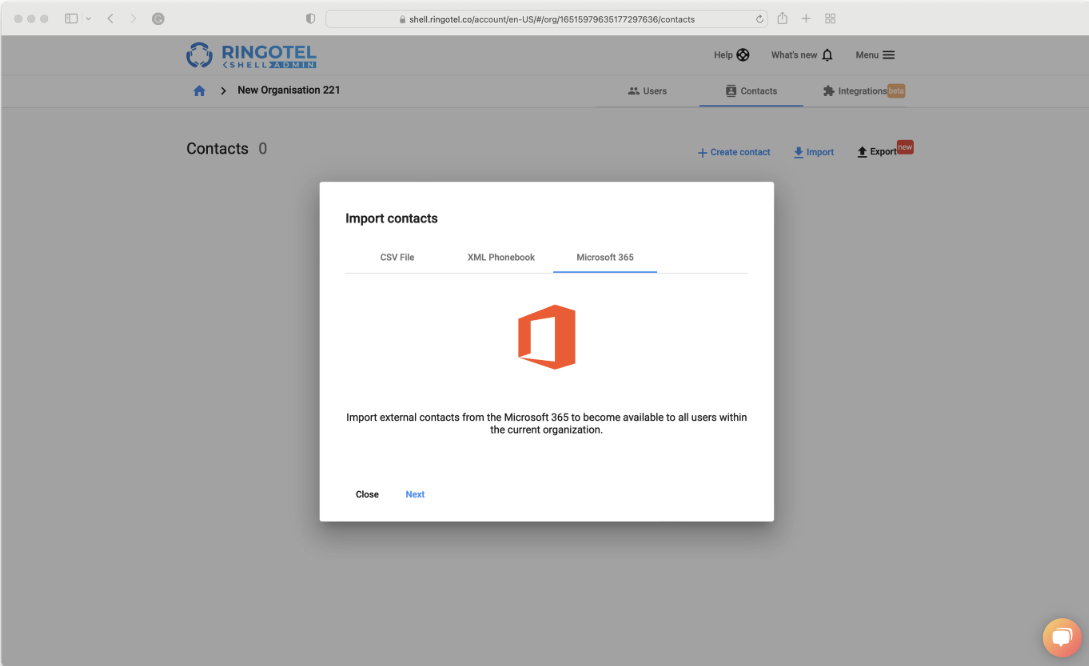
Task: Switch to the Contacts tab
Action: click(x=751, y=91)
